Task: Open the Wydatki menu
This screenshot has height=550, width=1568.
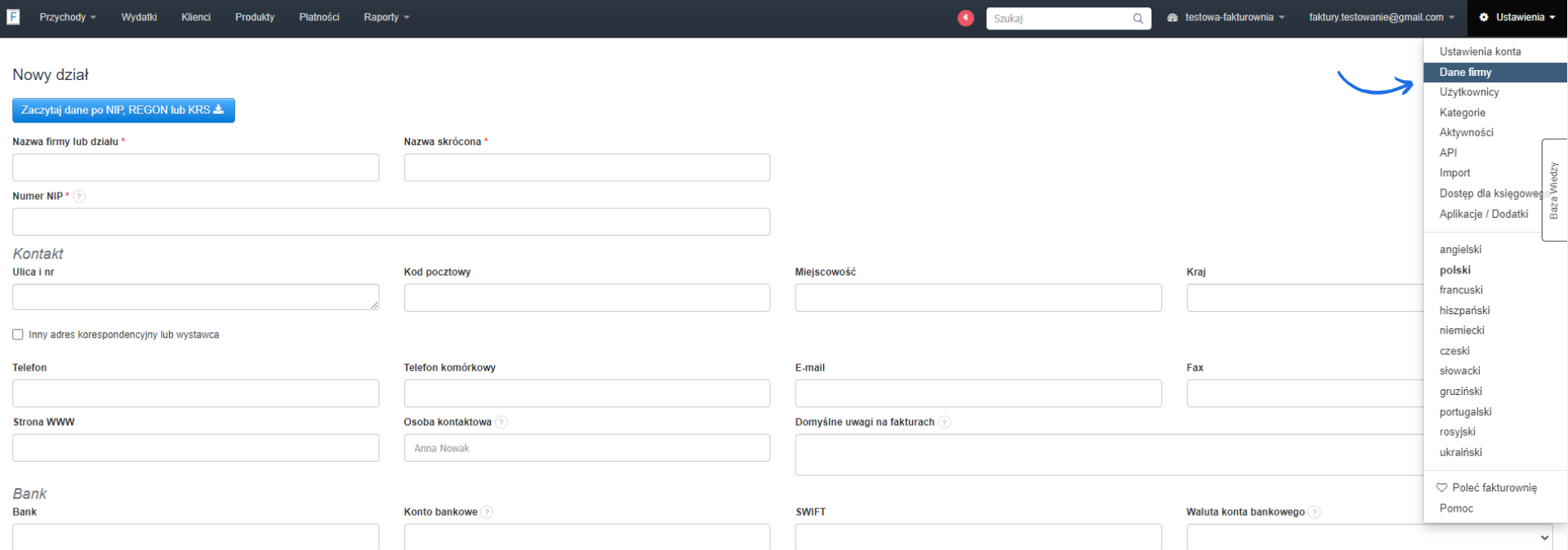Action: pyautogui.click(x=139, y=17)
